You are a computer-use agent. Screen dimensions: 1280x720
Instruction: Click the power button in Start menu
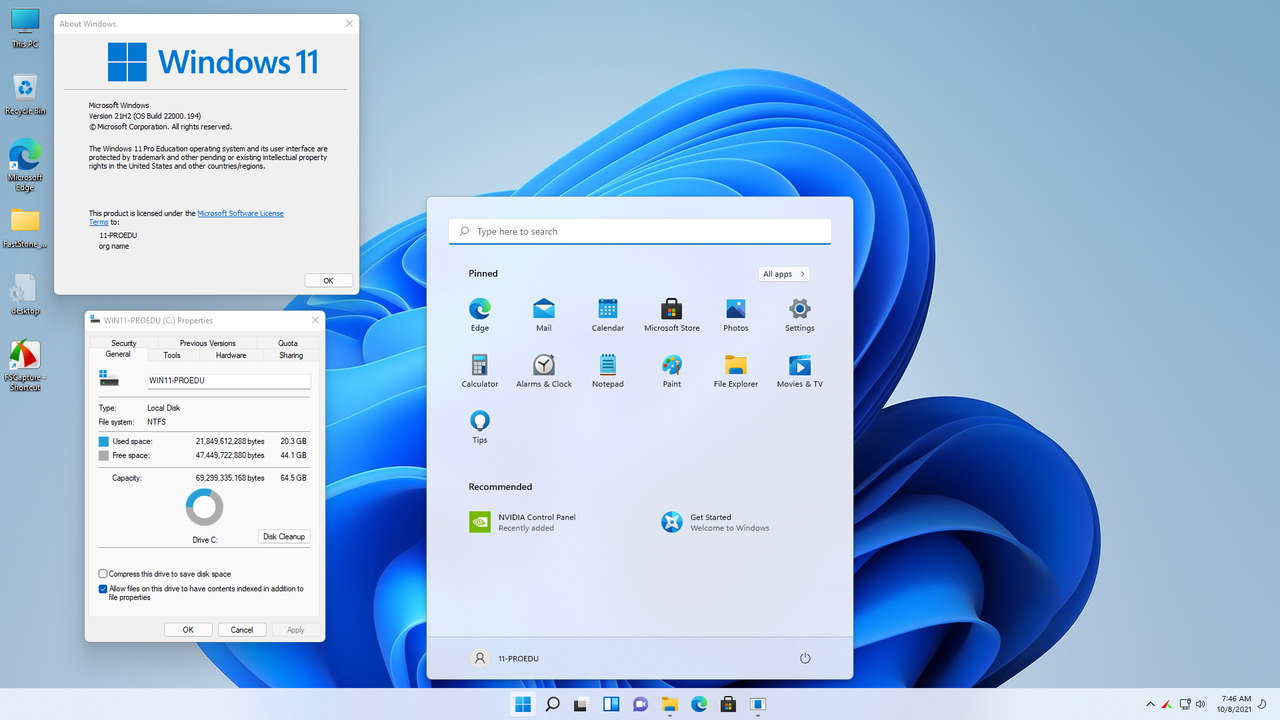click(805, 658)
